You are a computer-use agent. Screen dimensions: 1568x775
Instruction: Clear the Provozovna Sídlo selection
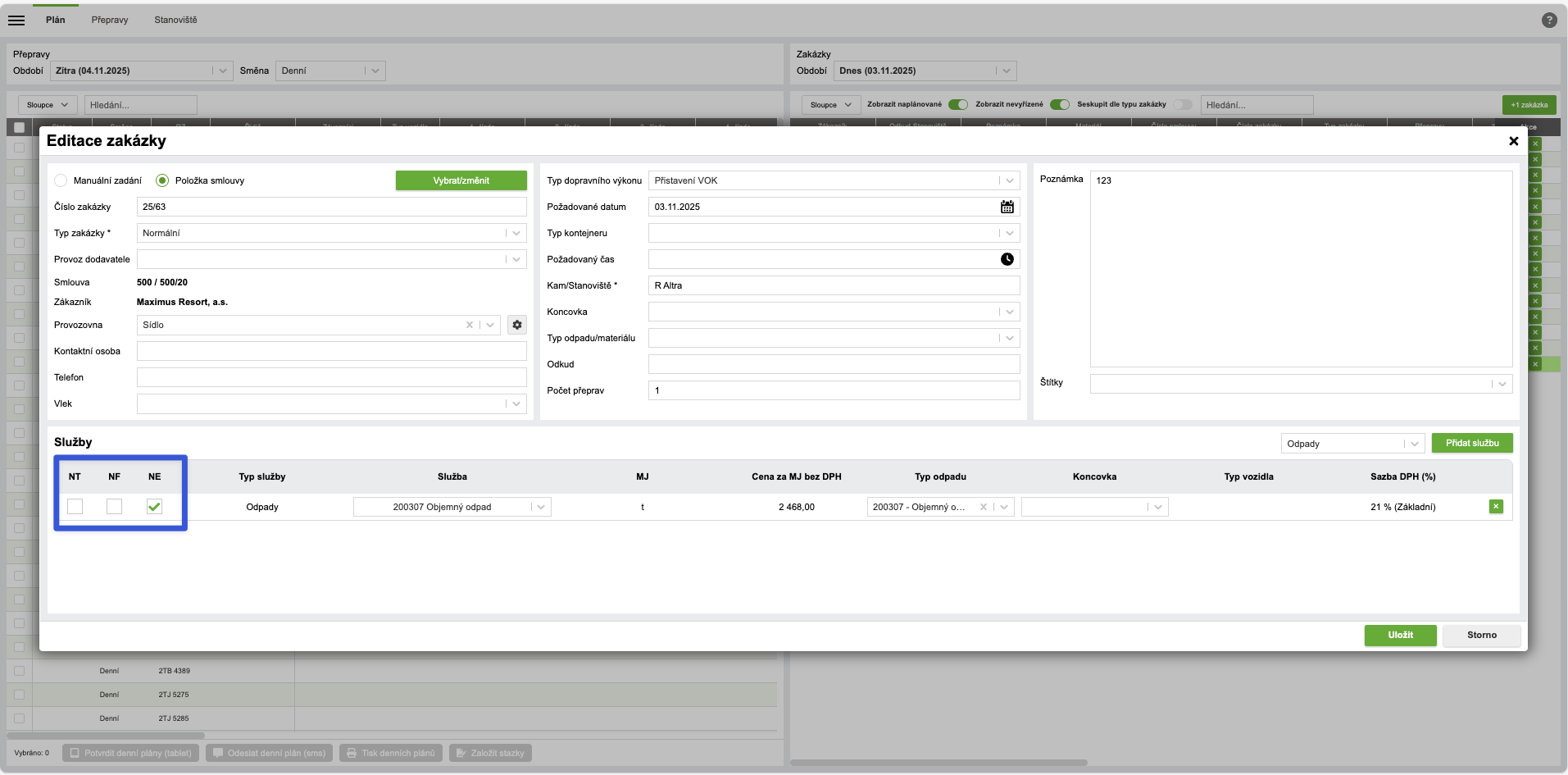470,325
